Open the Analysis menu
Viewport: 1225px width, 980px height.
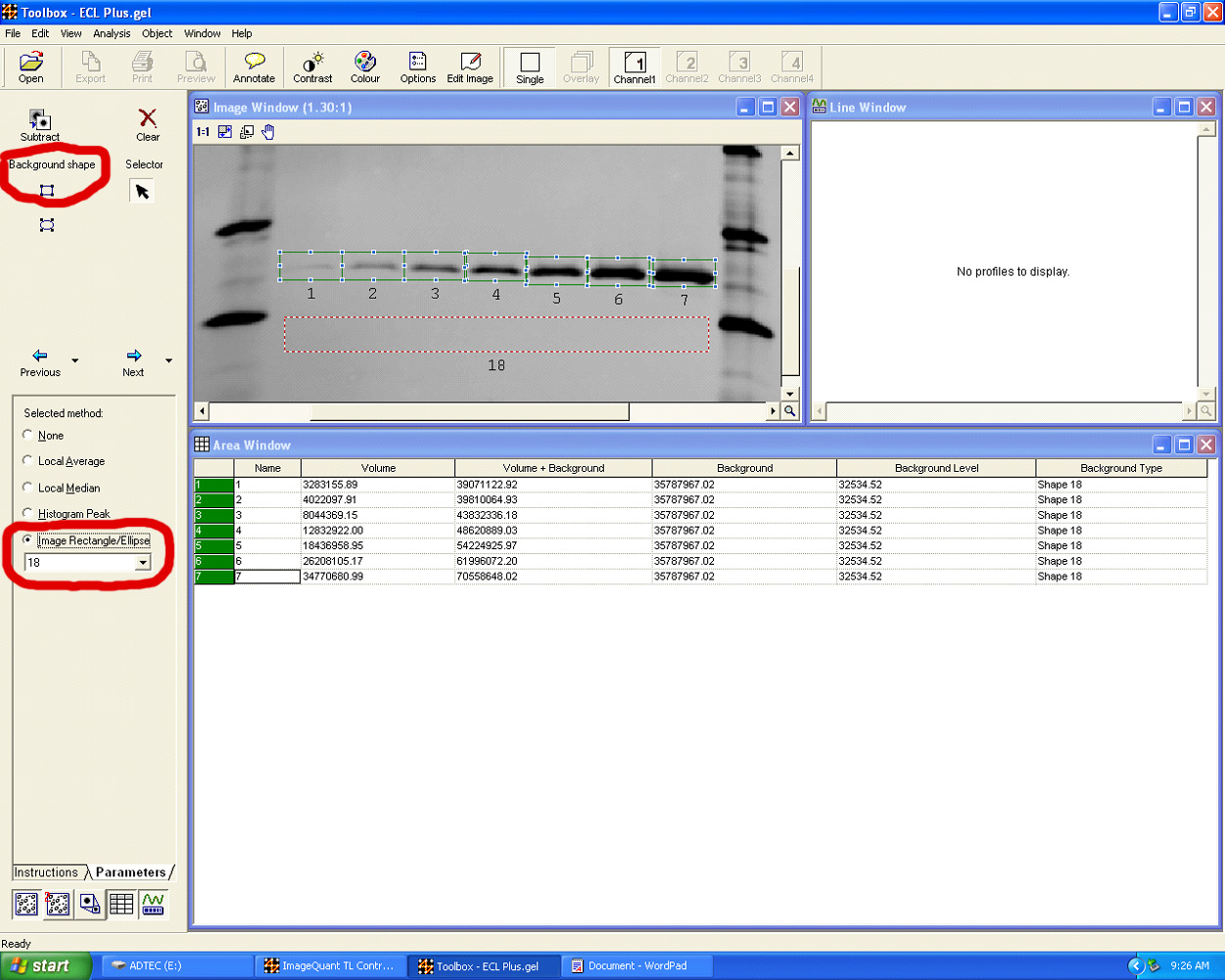112,33
